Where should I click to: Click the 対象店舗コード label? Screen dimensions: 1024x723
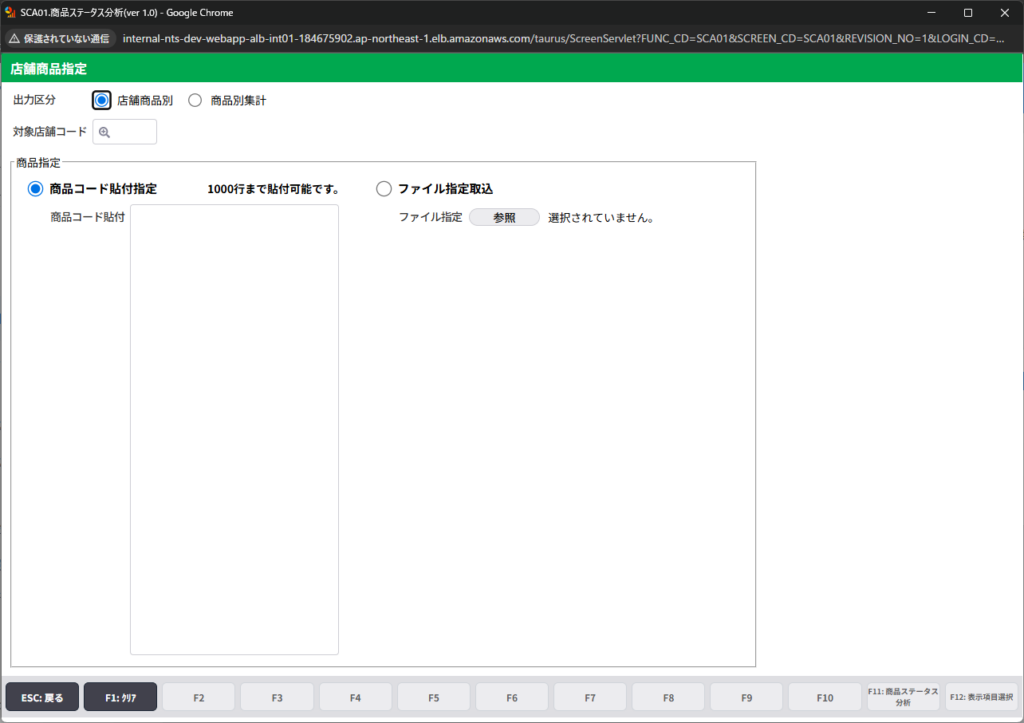pyautogui.click(x=50, y=132)
